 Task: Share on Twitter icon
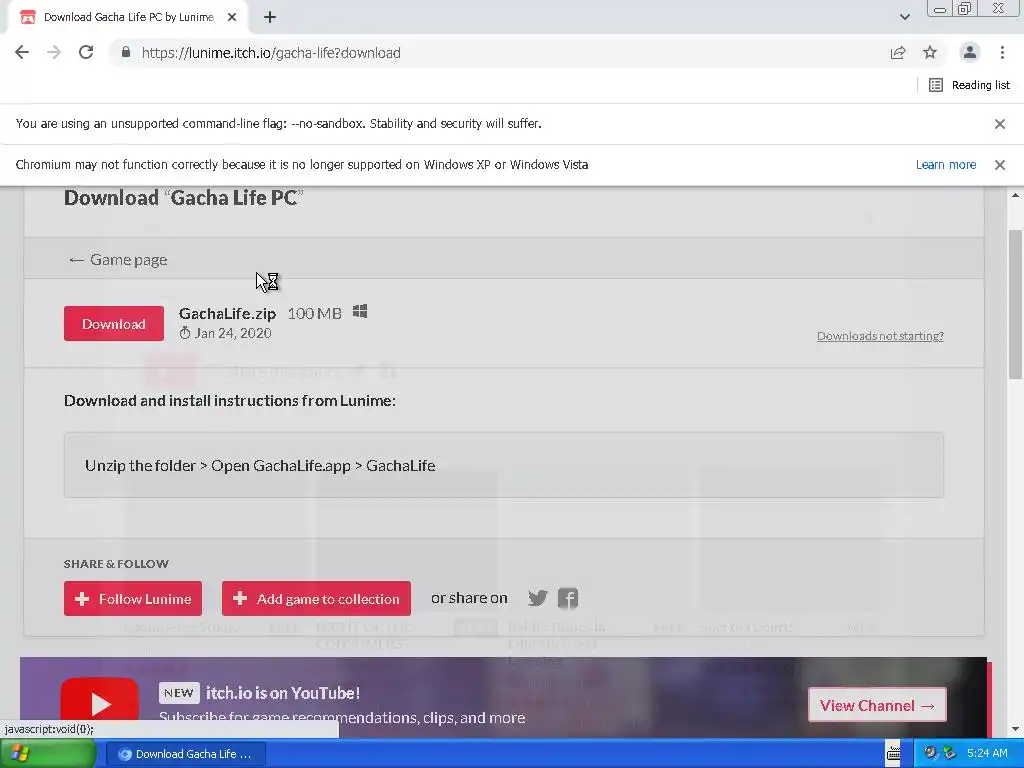(x=537, y=598)
